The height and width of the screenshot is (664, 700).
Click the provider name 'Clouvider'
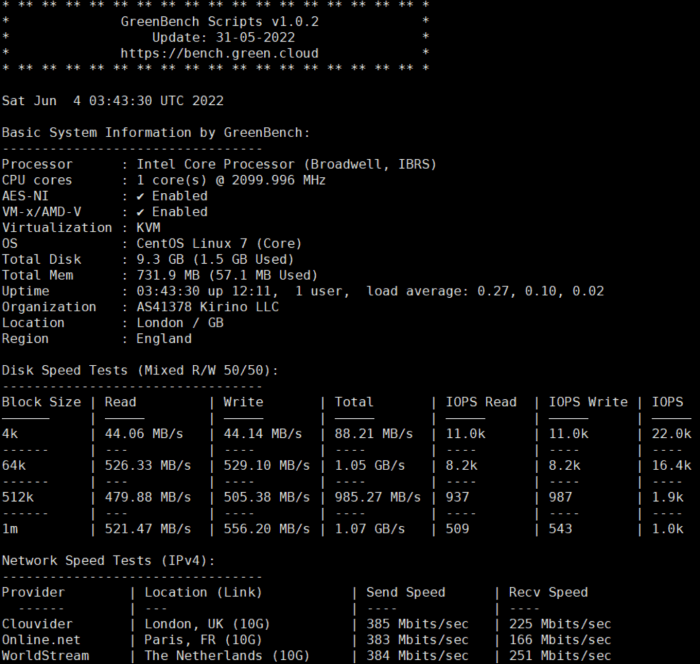click(x=37, y=624)
